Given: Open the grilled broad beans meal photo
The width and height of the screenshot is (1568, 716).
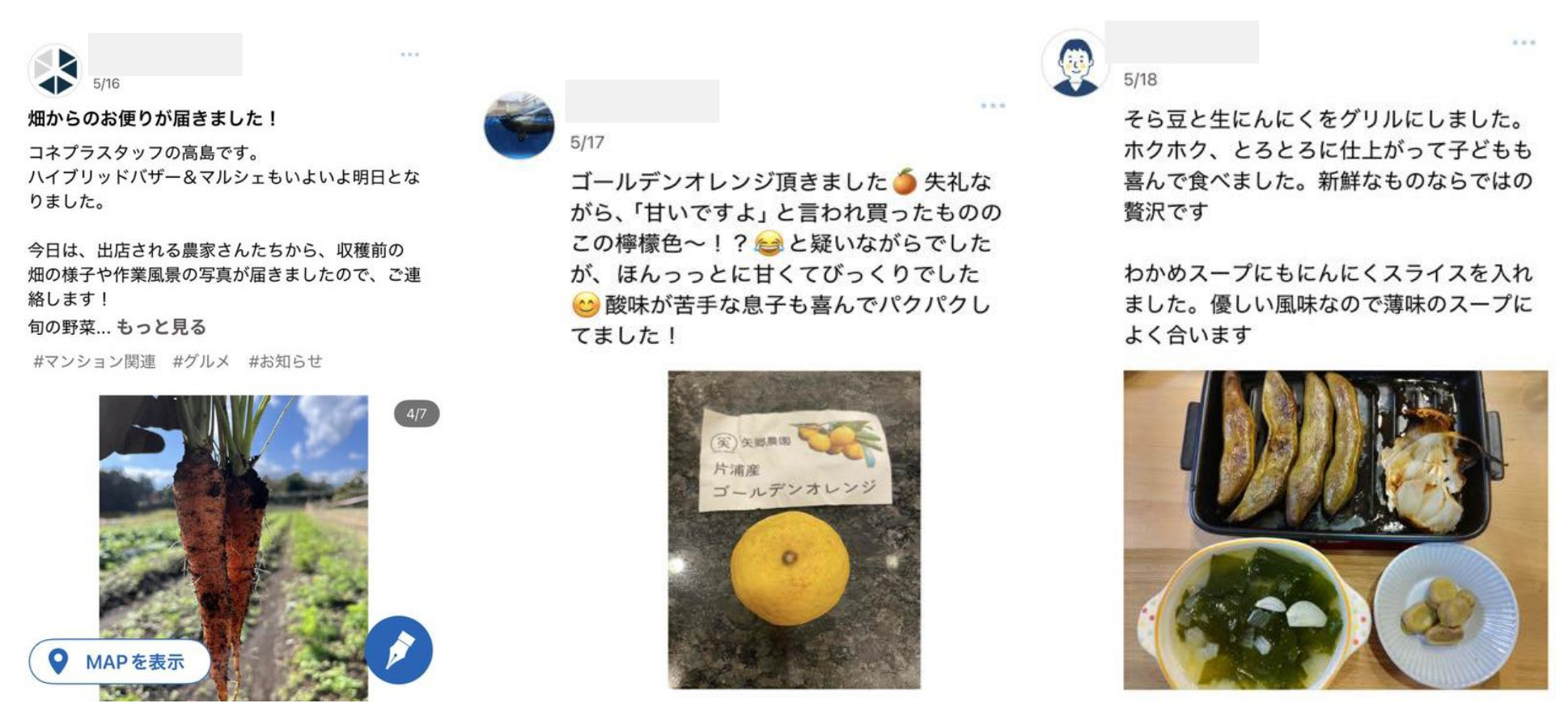Looking at the screenshot, I should 1335,530.
